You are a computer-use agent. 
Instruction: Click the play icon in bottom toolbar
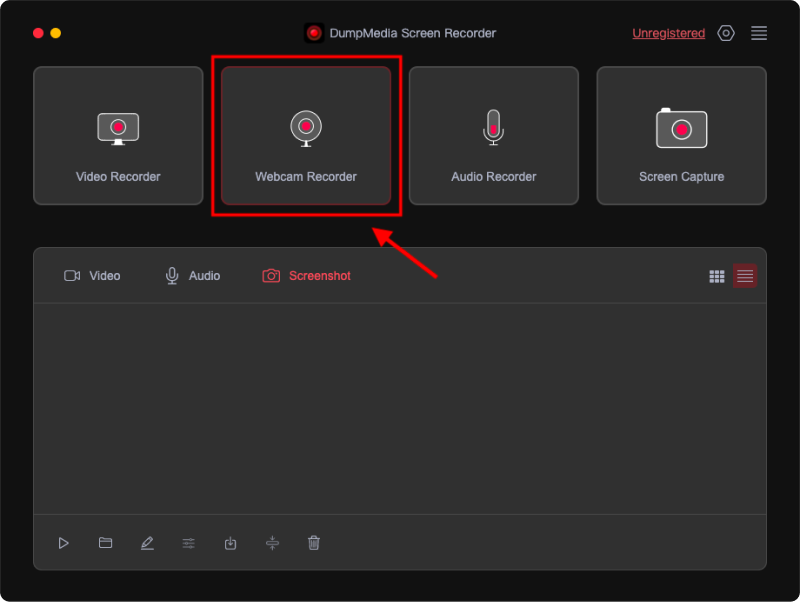pyautogui.click(x=63, y=543)
